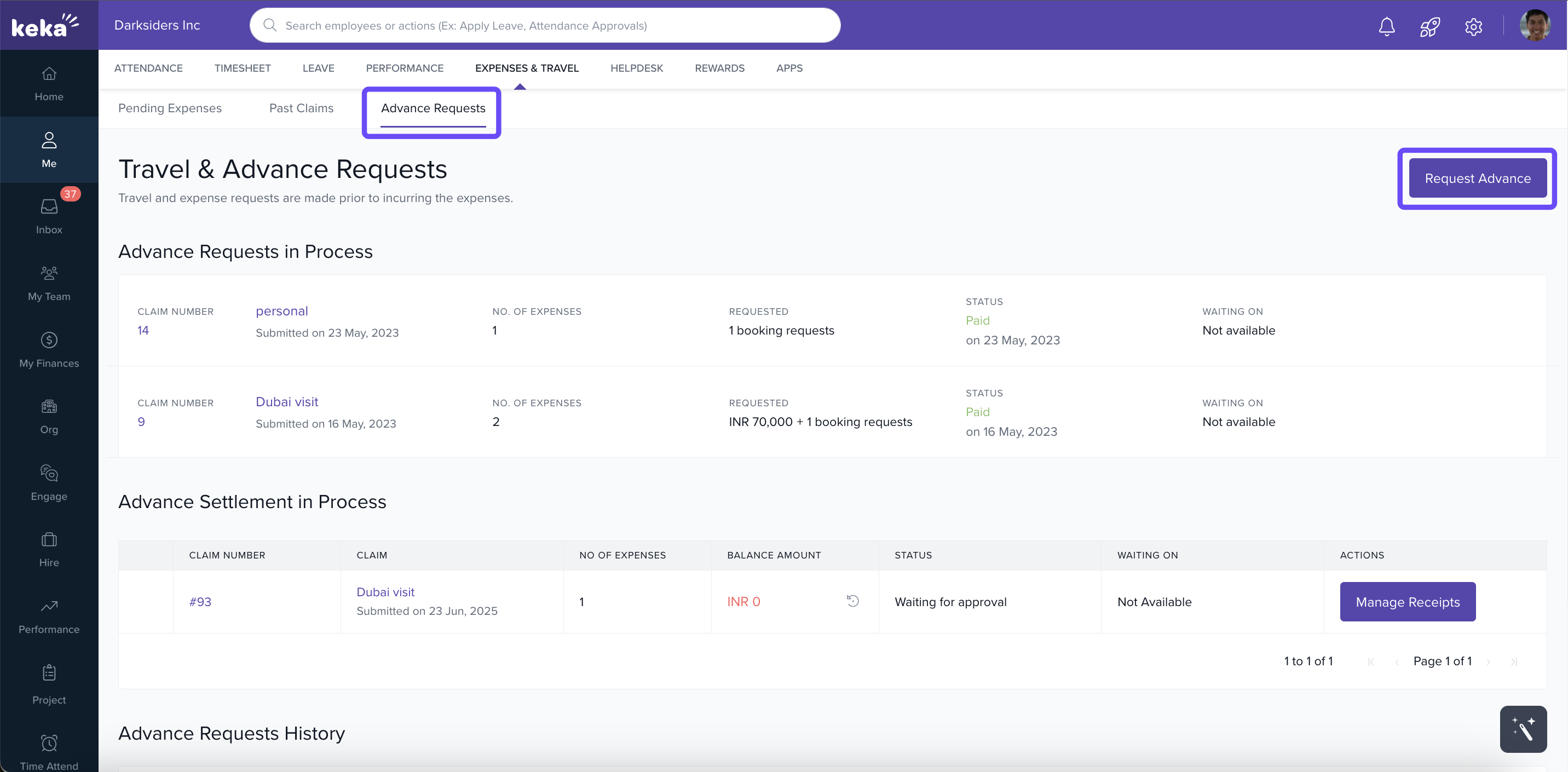Open the personal claim link
The width and height of the screenshot is (1568, 772).
coord(282,311)
